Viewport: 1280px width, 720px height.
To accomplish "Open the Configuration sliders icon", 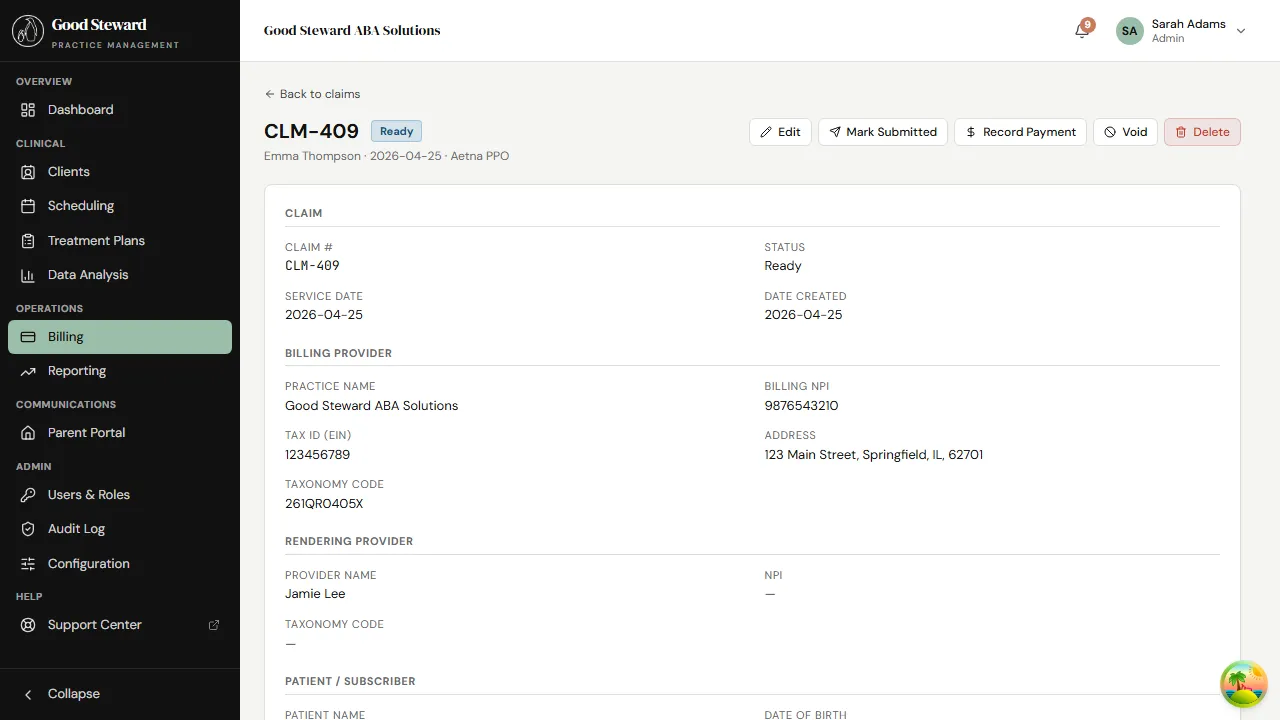I will click(29, 564).
